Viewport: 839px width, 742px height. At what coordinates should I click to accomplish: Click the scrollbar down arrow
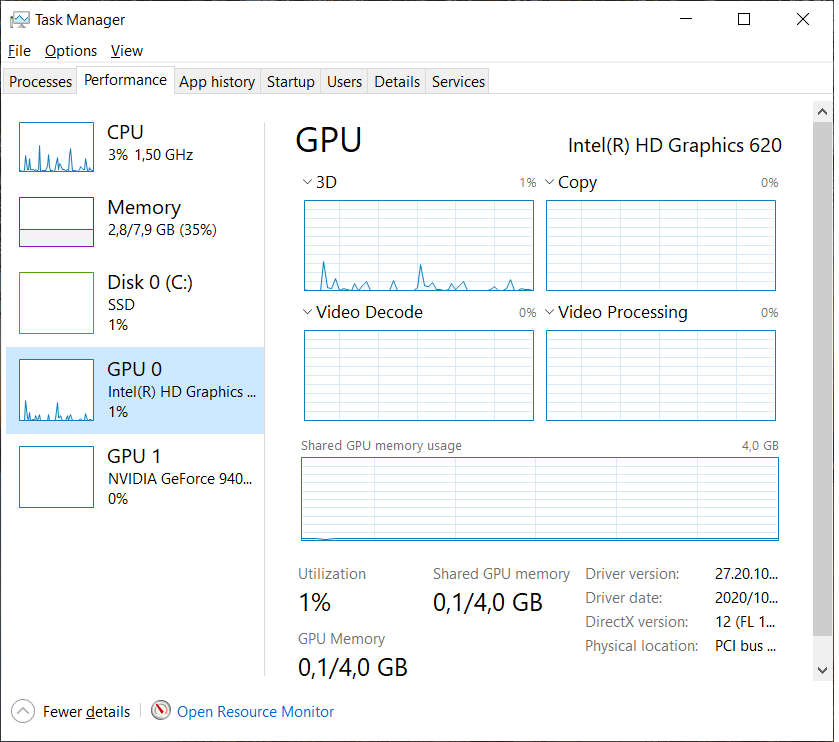pos(823,670)
